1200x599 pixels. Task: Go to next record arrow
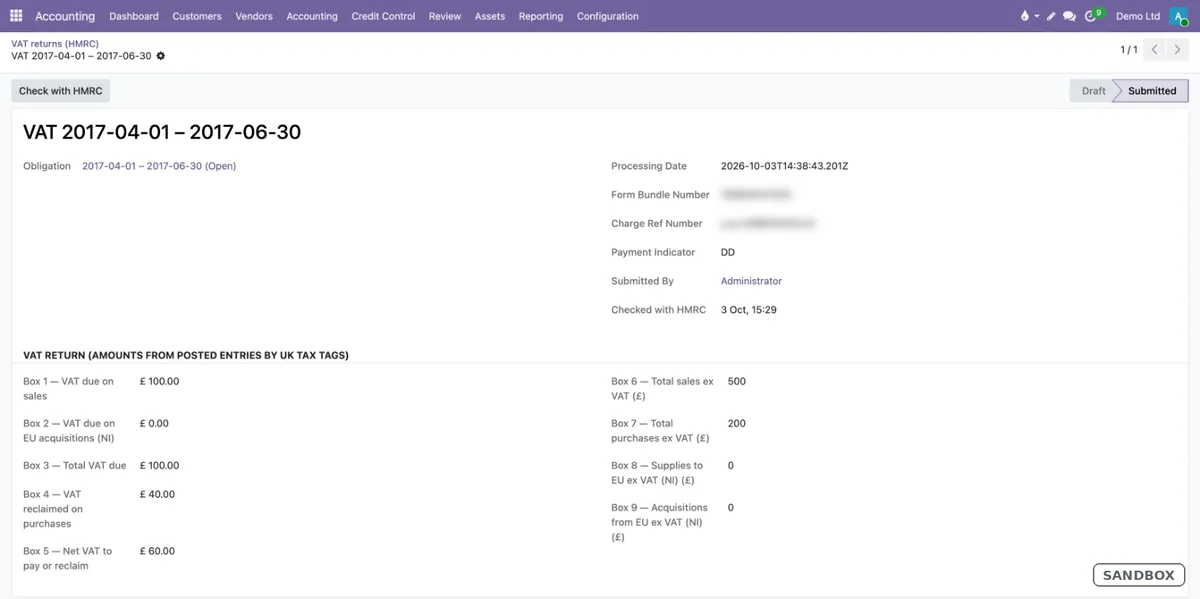[x=1178, y=49]
